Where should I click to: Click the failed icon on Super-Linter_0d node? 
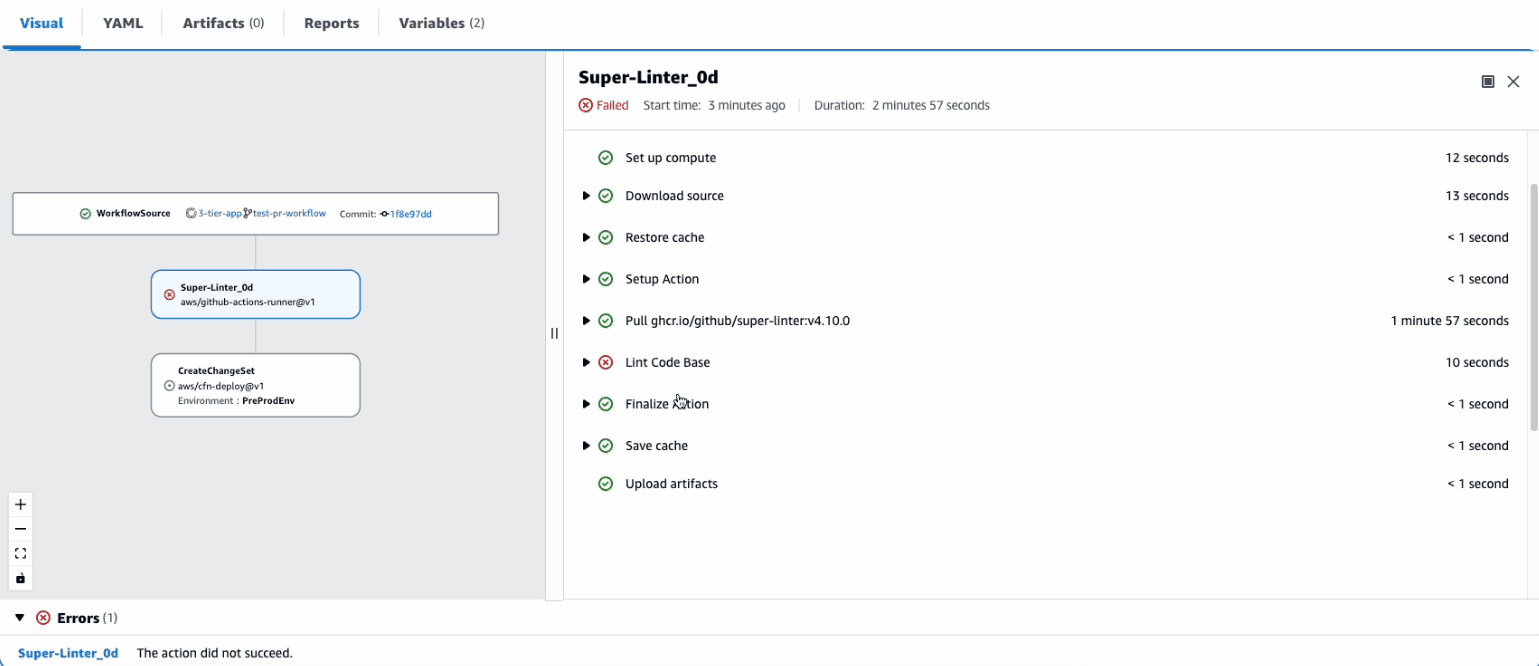(x=169, y=294)
